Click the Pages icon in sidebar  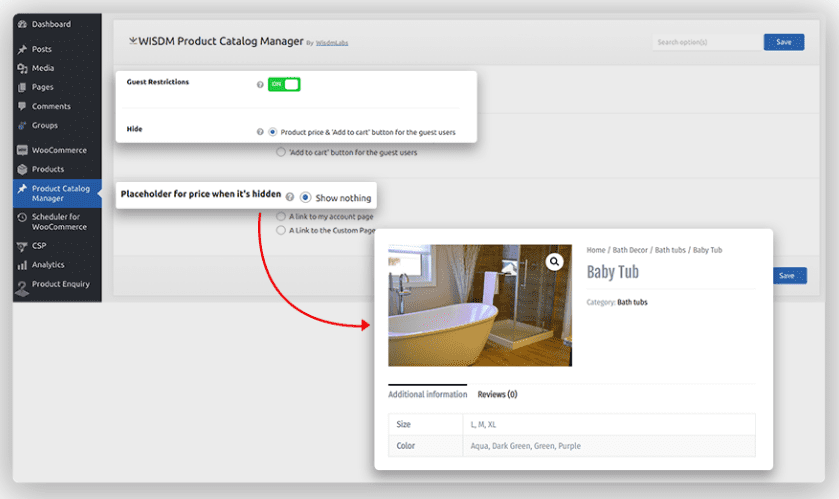point(22,87)
